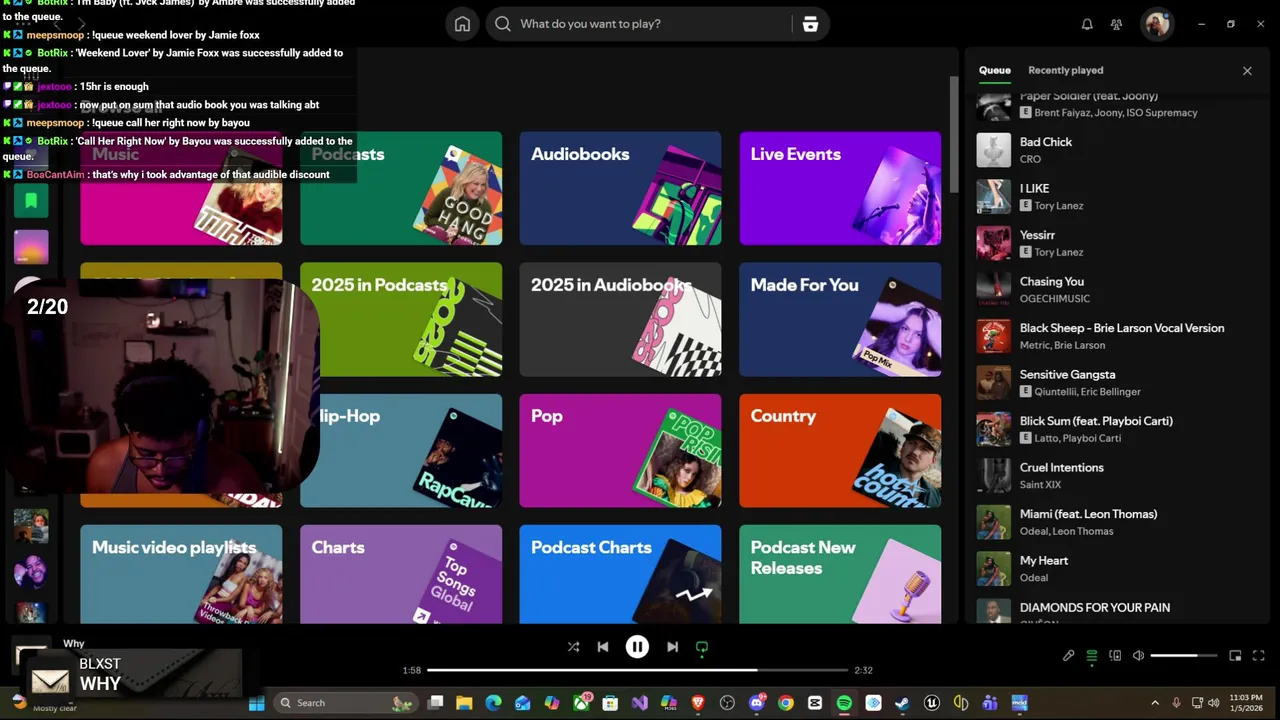Open the 2025 in Podcasts card
Image resolution: width=1280 pixels, height=720 pixels.
[401, 320]
